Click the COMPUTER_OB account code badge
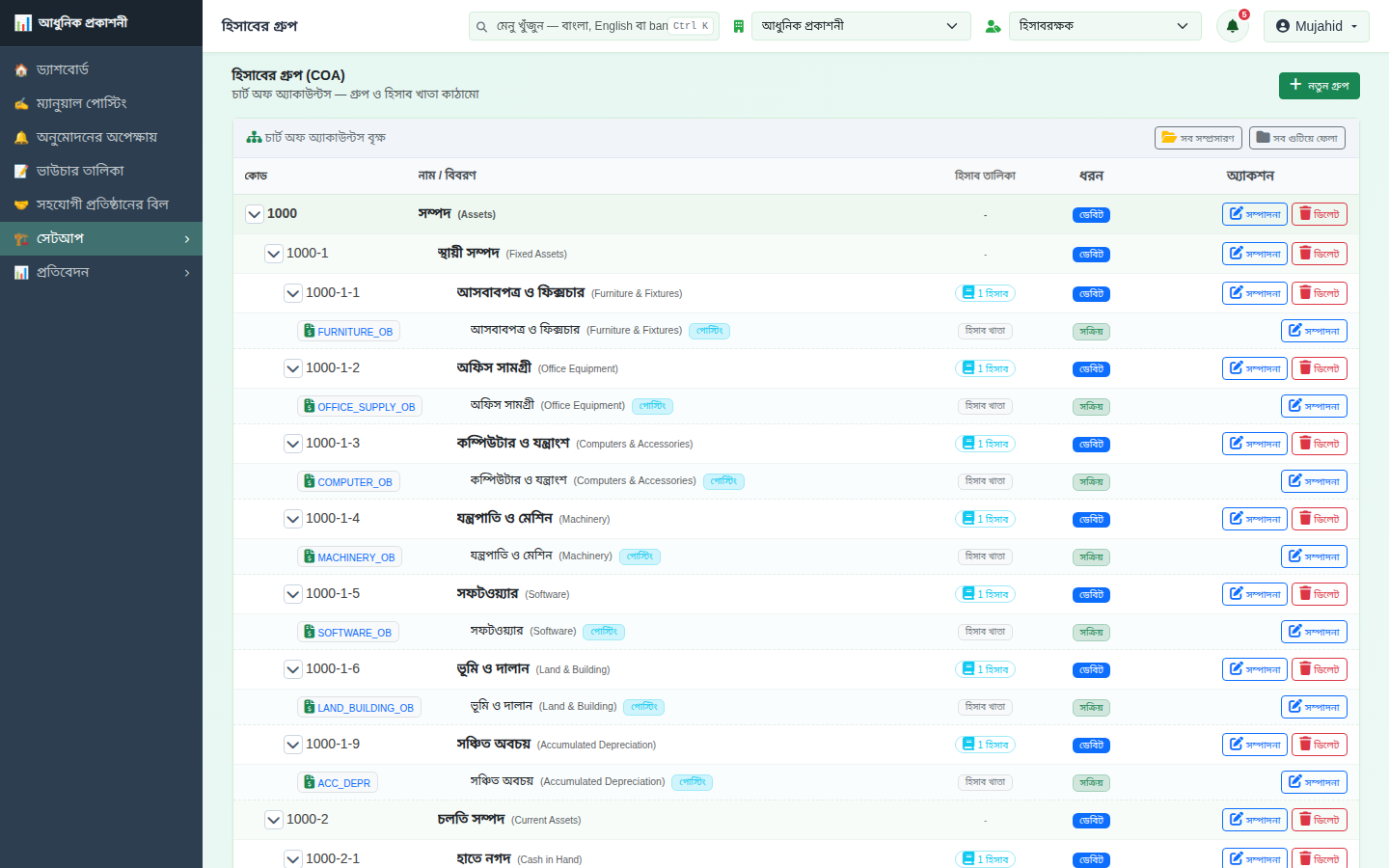 point(348,481)
